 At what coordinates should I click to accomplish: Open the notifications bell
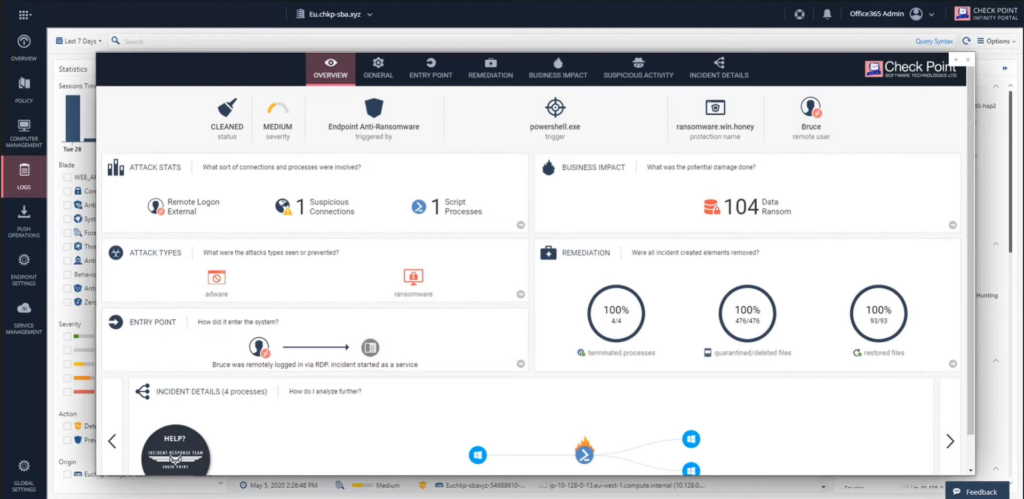827,14
